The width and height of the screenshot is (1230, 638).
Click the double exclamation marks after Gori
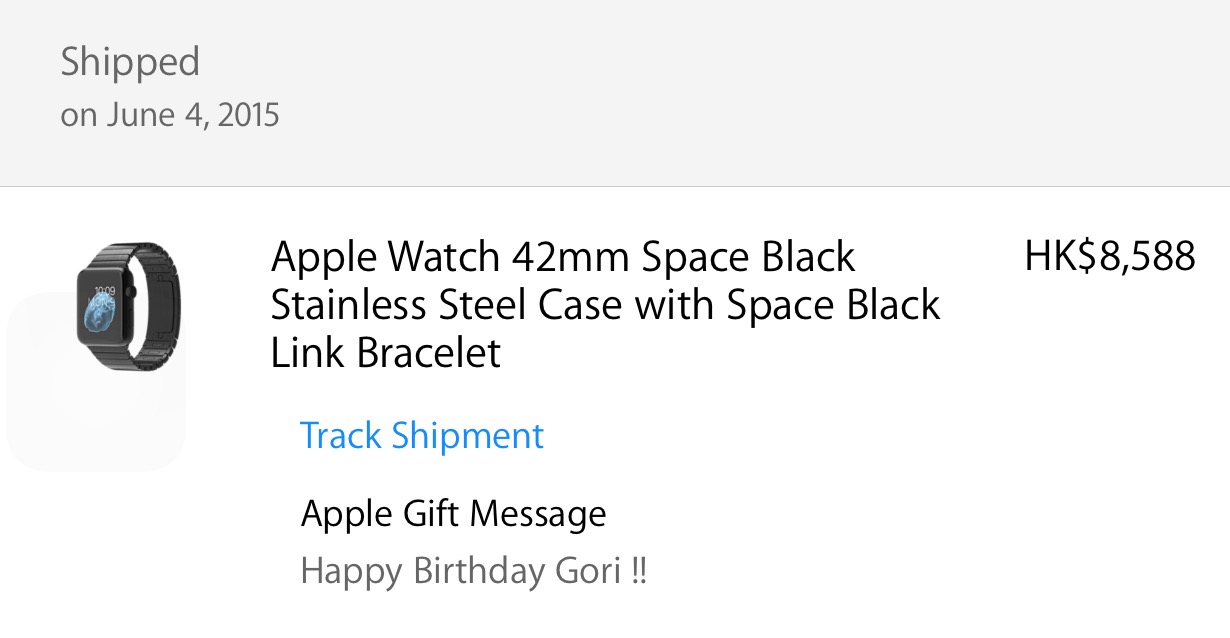639,572
